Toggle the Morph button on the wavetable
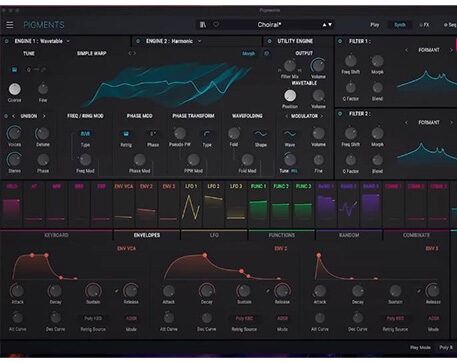Viewport: 457px width, 363px height. (x=248, y=53)
